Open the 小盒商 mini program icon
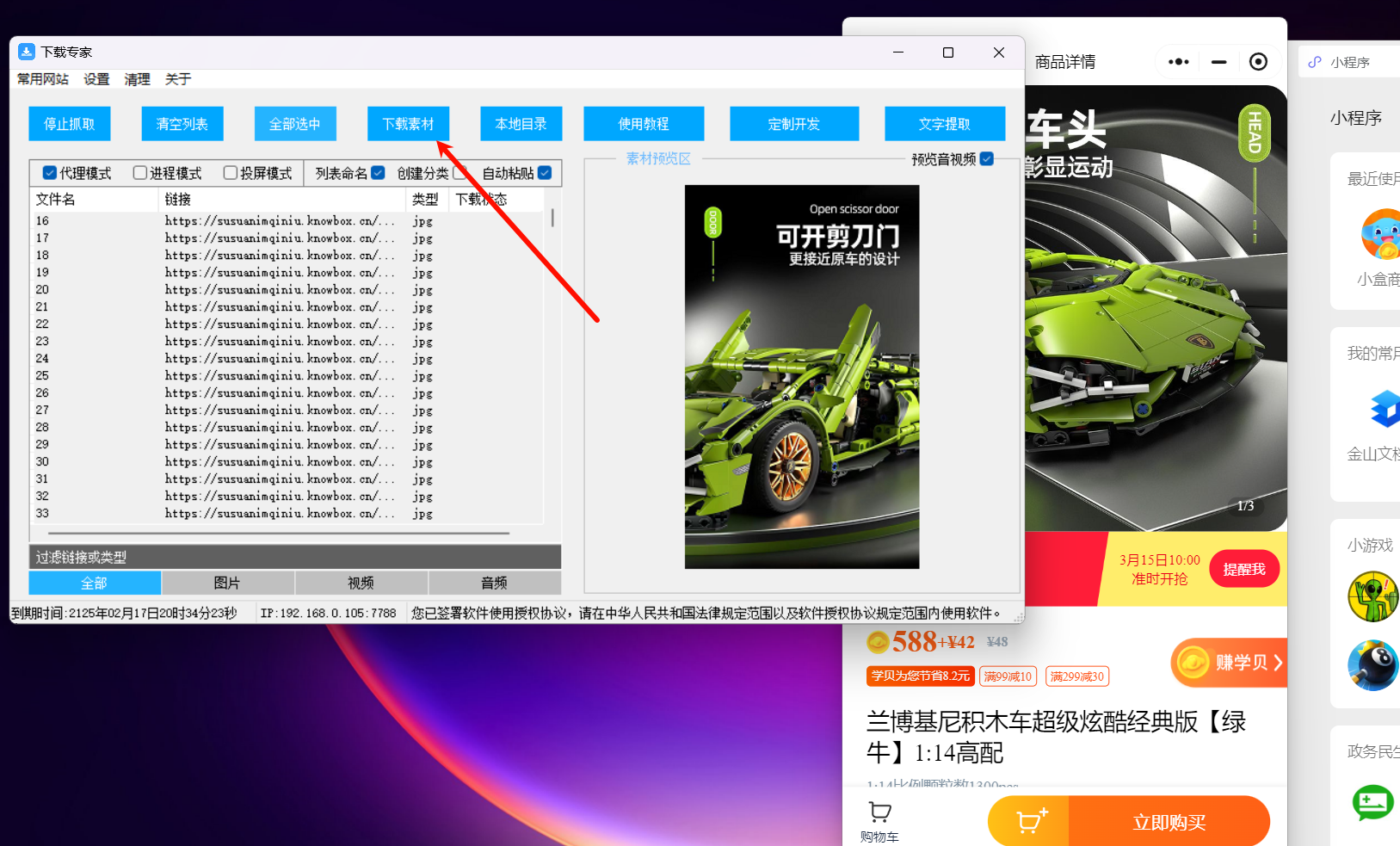This screenshot has width=1400, height=846. [1380, 234]
